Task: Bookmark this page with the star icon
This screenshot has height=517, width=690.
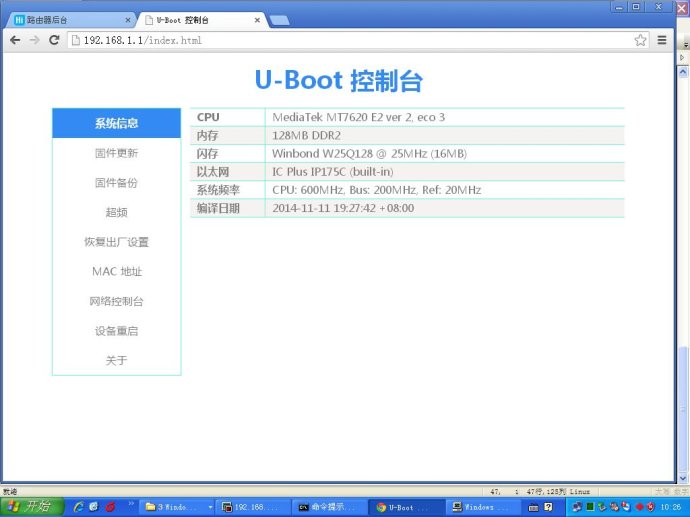Action: (640, 40)
